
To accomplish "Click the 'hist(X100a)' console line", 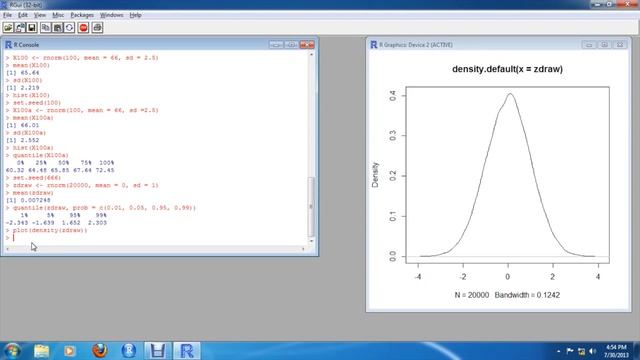I will pos(33,148).
